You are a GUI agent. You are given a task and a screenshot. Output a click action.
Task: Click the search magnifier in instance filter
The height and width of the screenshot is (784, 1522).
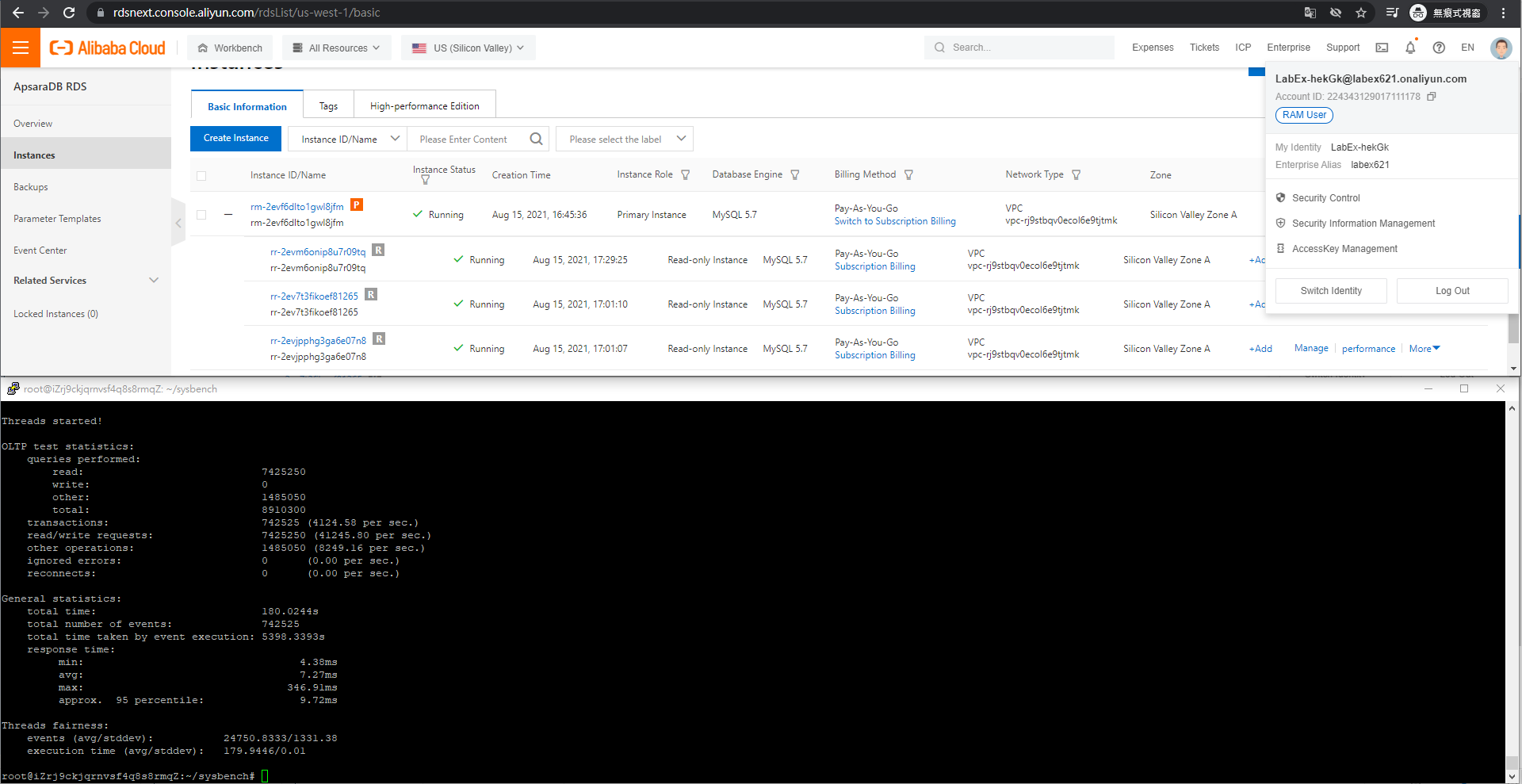point(536,139)
